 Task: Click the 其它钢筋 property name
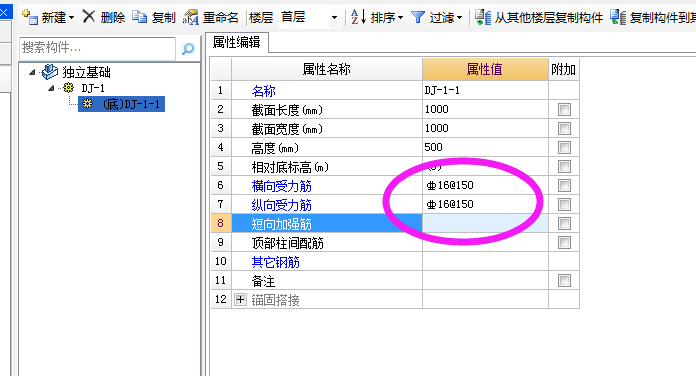pyautogui.click(x=275, y=262)
